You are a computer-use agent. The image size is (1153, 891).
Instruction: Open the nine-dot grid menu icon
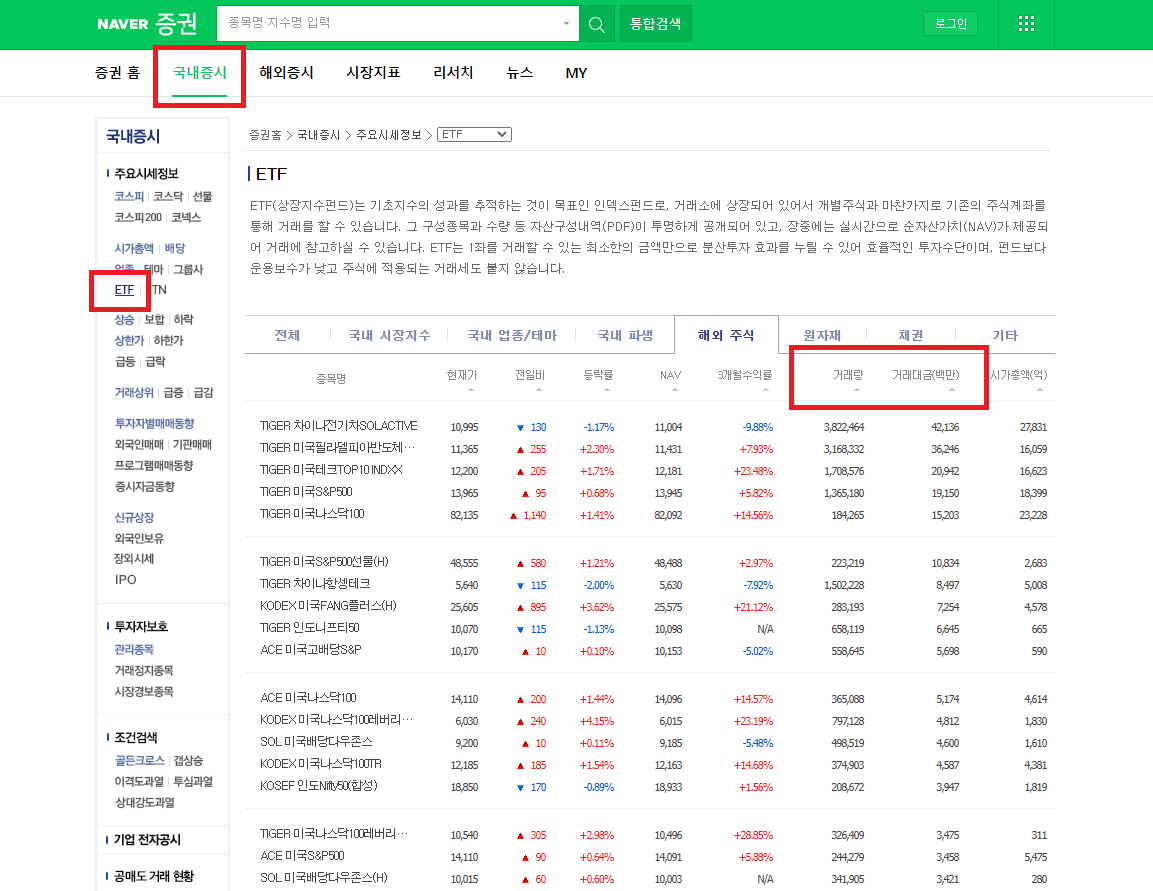[x=1027, y=24]
